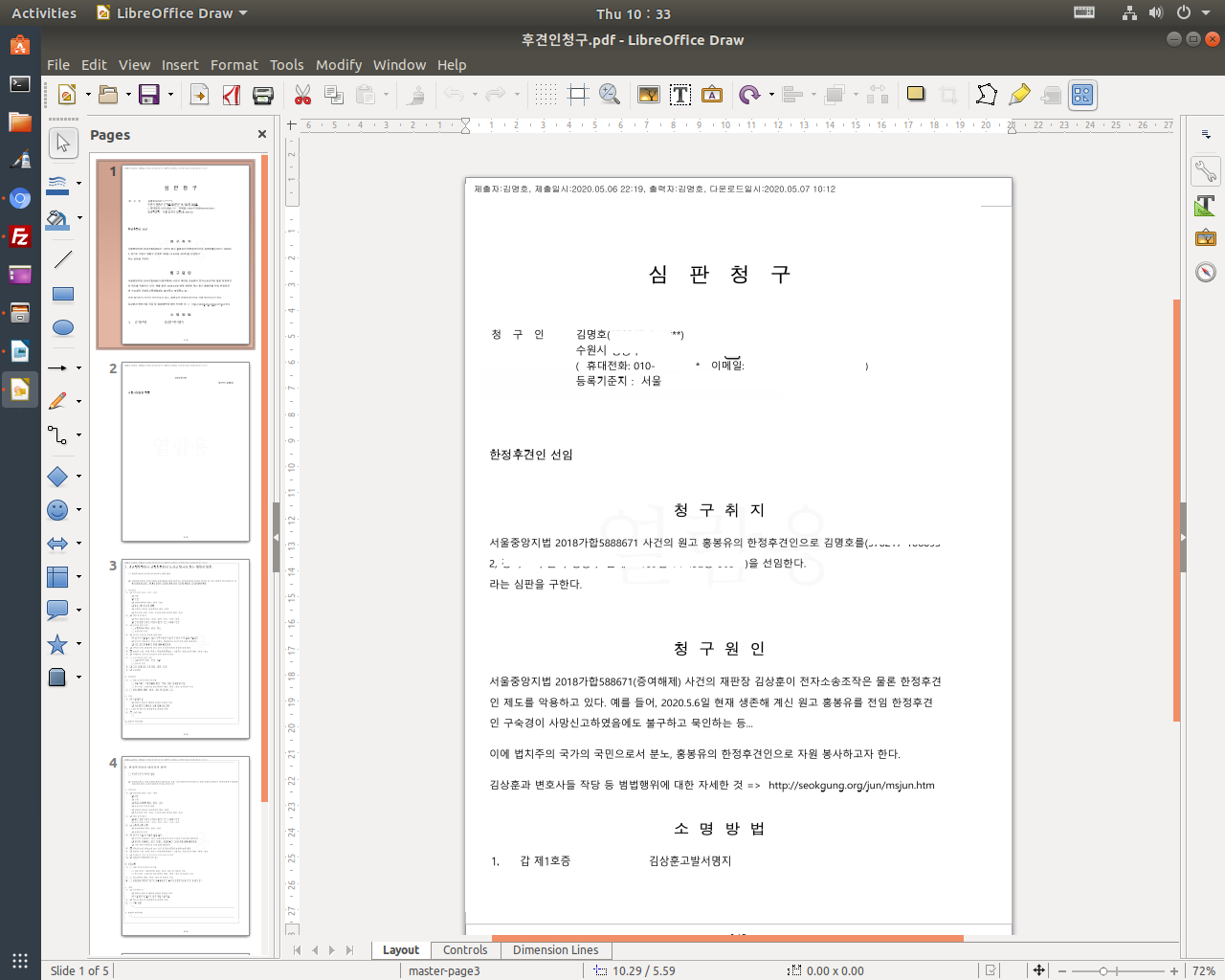Select the Ellipse drawing tool
Image resolution: width=1225 pixels, height=980 pixels.
(63, 327)
